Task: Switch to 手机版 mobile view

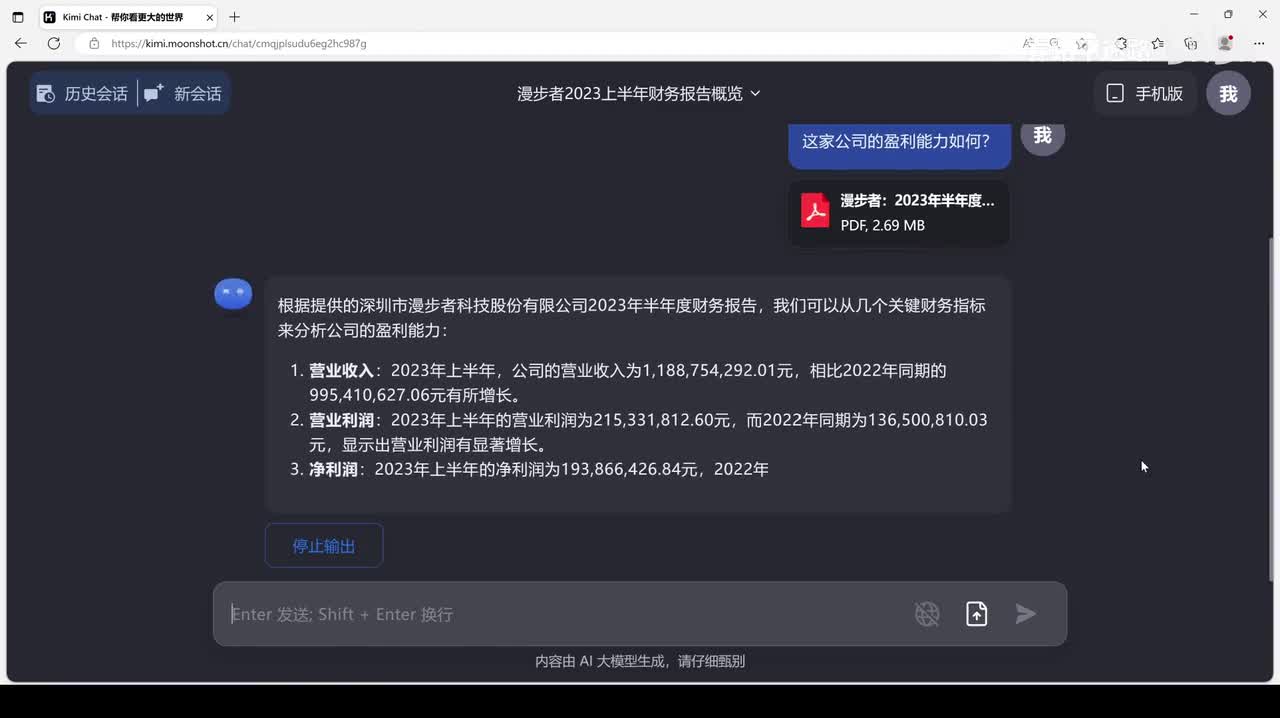Action: [1144, 94]
